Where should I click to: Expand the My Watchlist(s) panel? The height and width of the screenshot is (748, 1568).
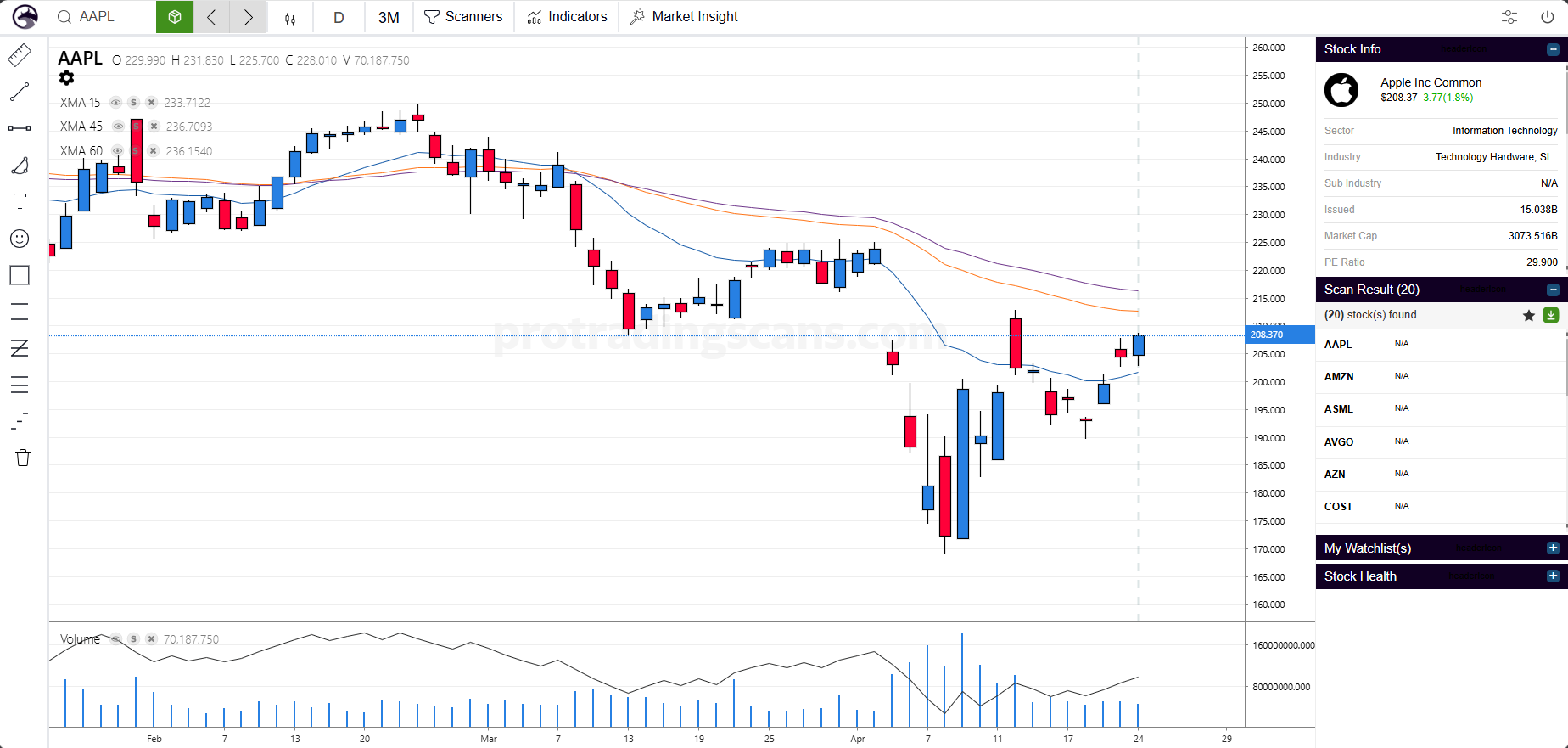(x=1553, y=548)
